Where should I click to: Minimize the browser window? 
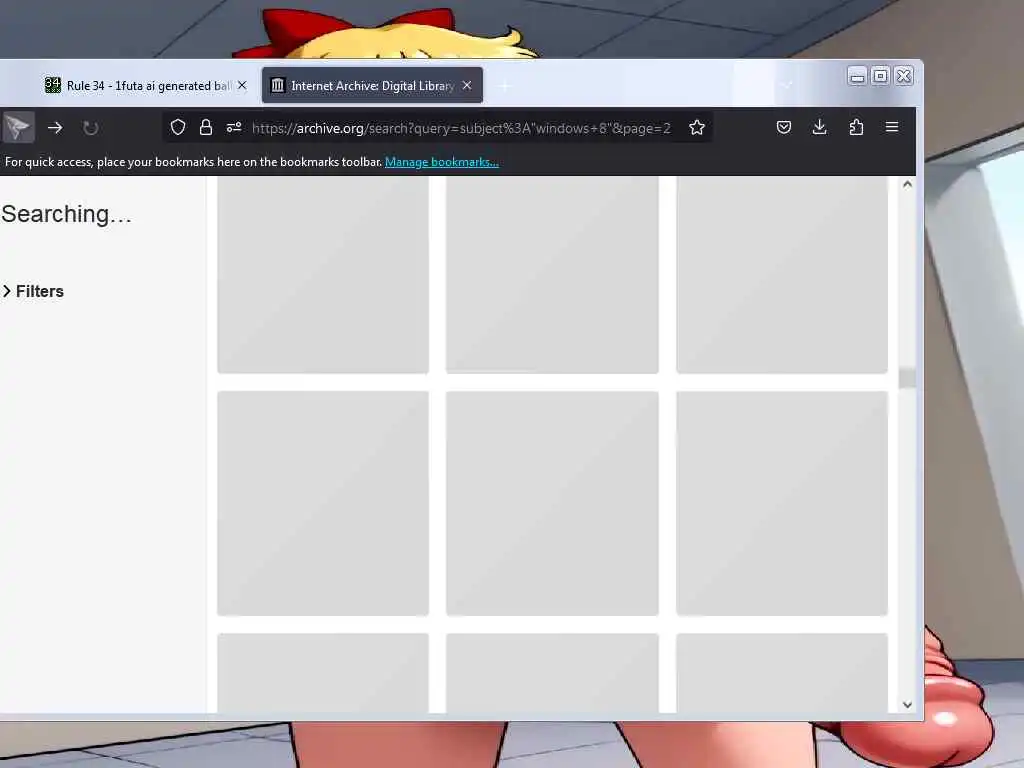click(857, 76)
